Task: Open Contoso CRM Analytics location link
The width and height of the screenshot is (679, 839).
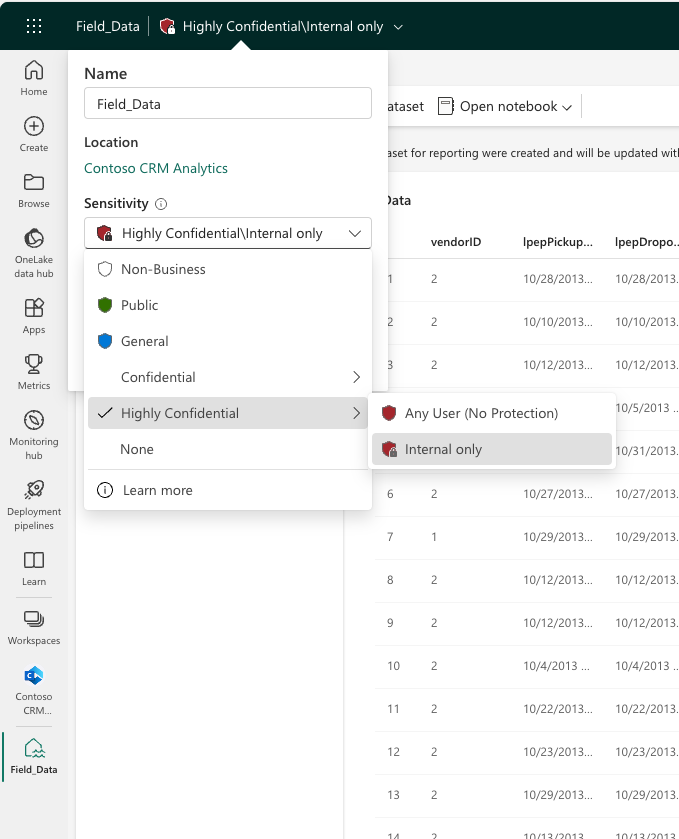Action: coord(156,168)
